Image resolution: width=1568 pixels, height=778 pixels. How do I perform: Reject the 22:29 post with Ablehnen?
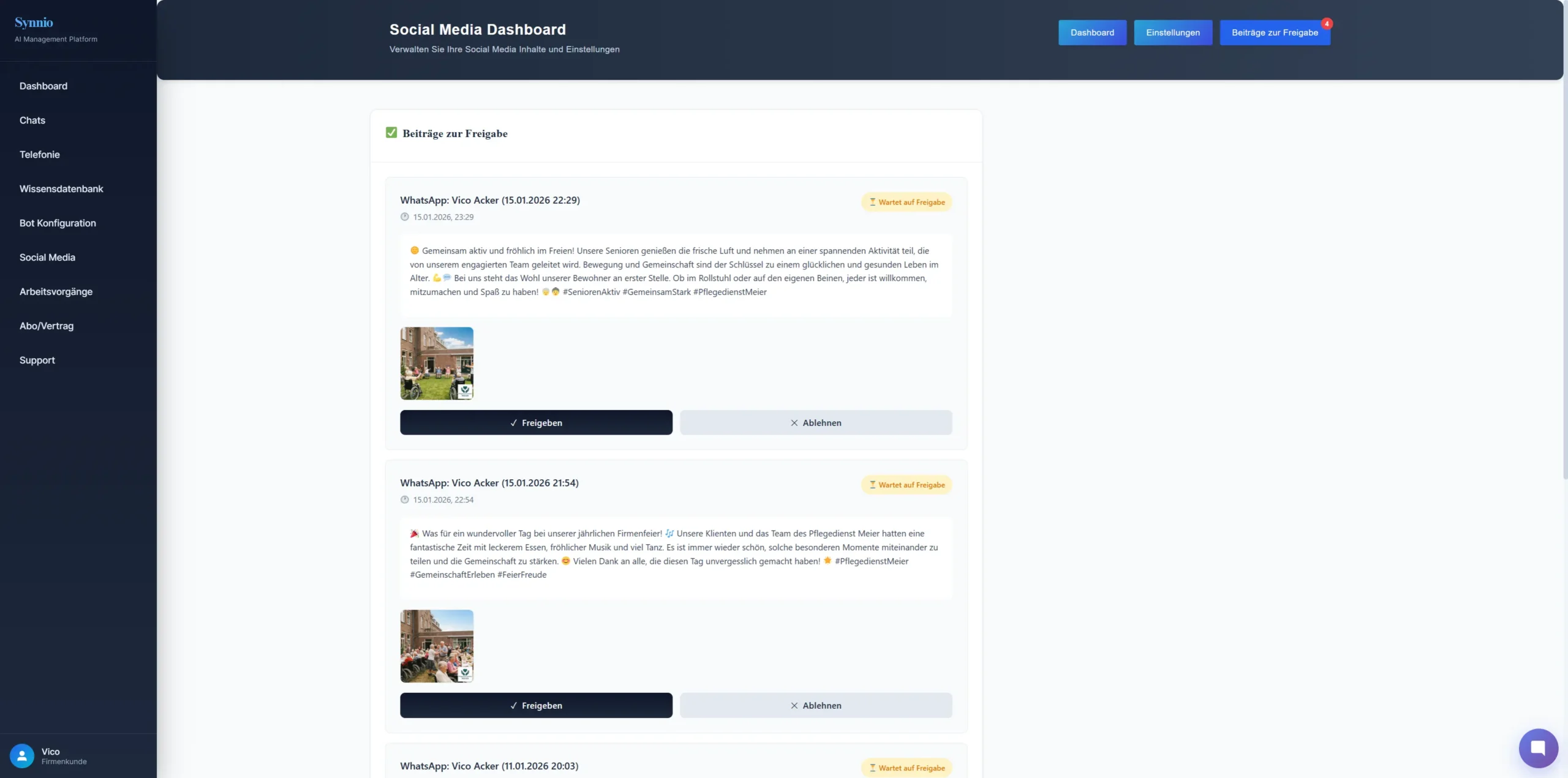[815, 422]
